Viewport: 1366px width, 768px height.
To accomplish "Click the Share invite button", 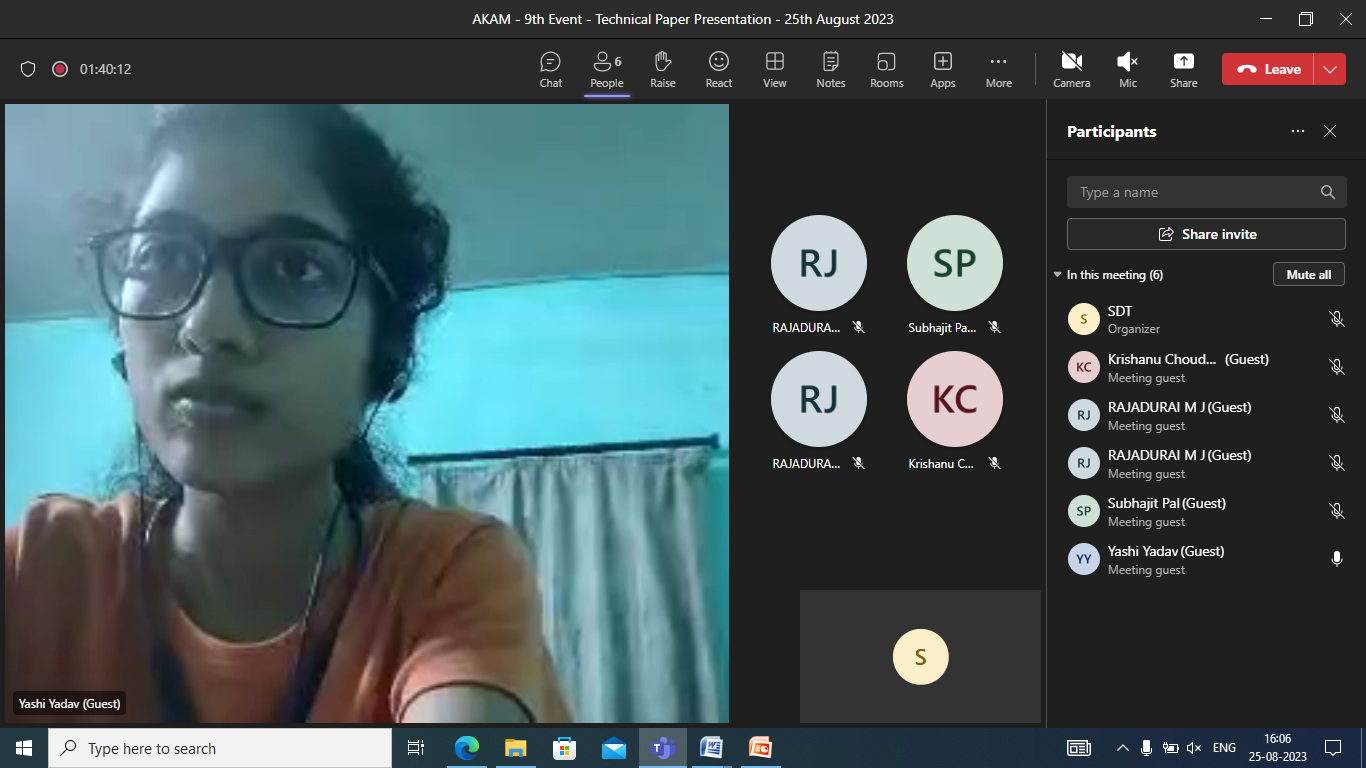I will (1206, 234).
